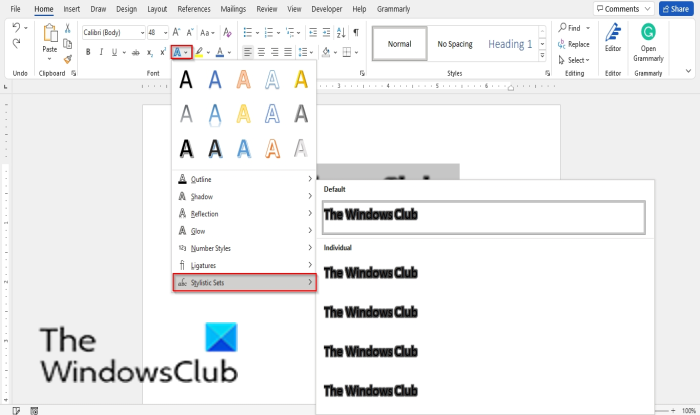Click the Strikethrough icon
700x415 pixels.
[136, 53]
